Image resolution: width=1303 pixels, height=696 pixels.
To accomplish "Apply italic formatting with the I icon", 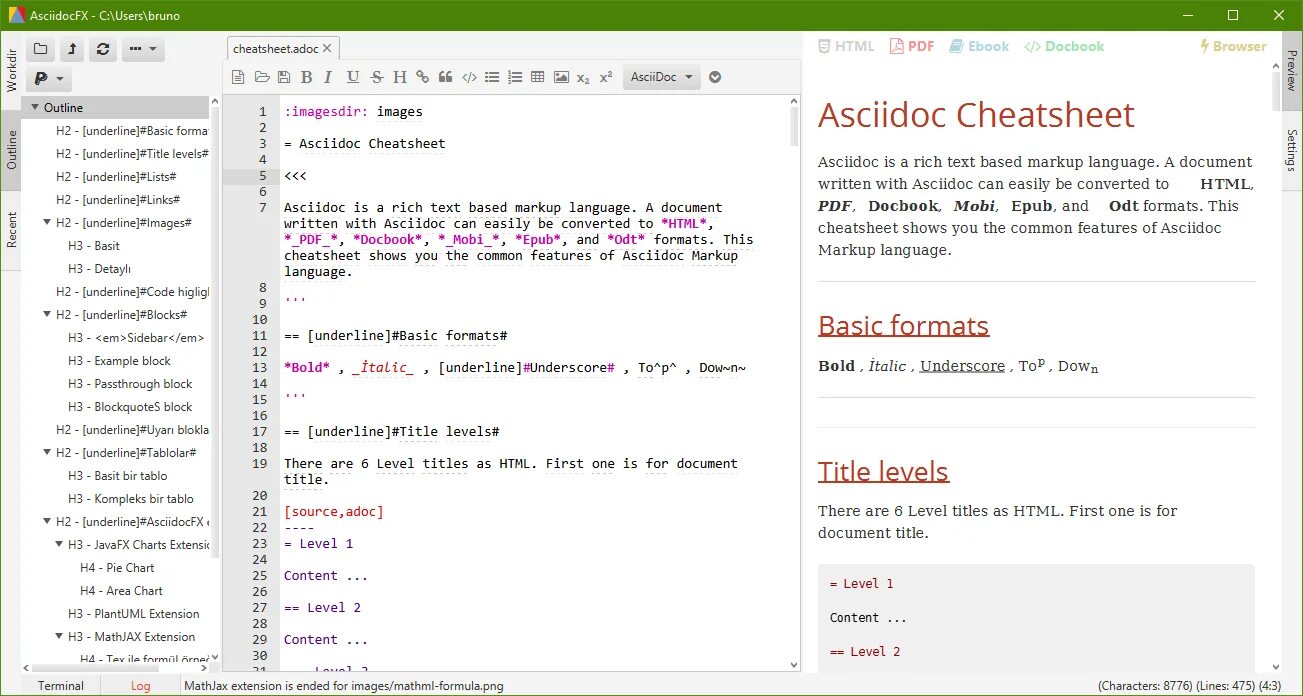I will pyautogui.click(x=328, y=77).
